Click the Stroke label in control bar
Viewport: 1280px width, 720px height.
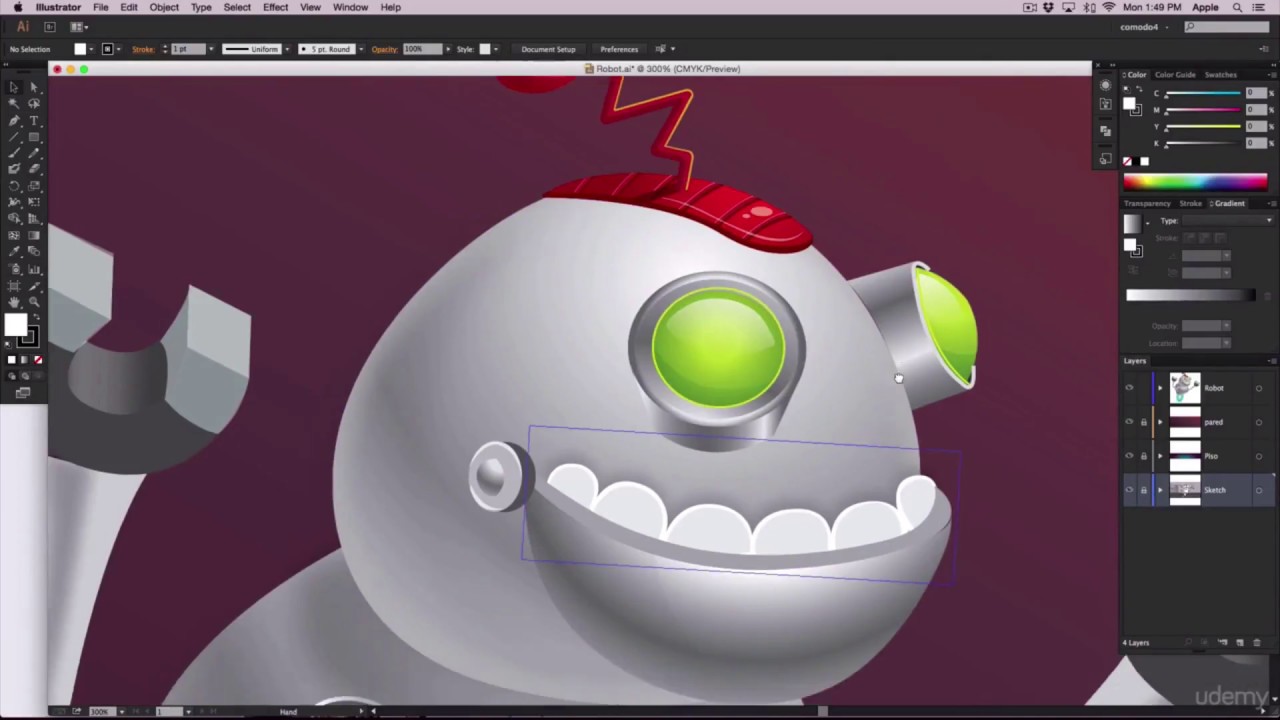tap(143, 49)
